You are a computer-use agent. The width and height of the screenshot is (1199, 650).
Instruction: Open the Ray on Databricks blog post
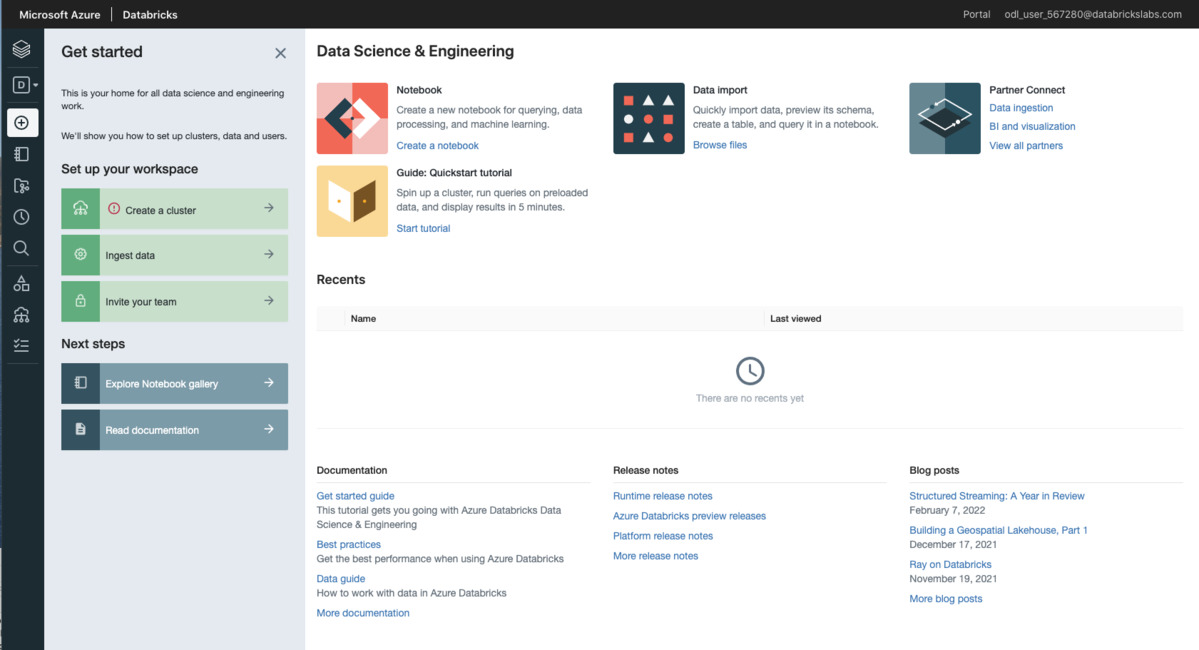[x=950, y=564]
